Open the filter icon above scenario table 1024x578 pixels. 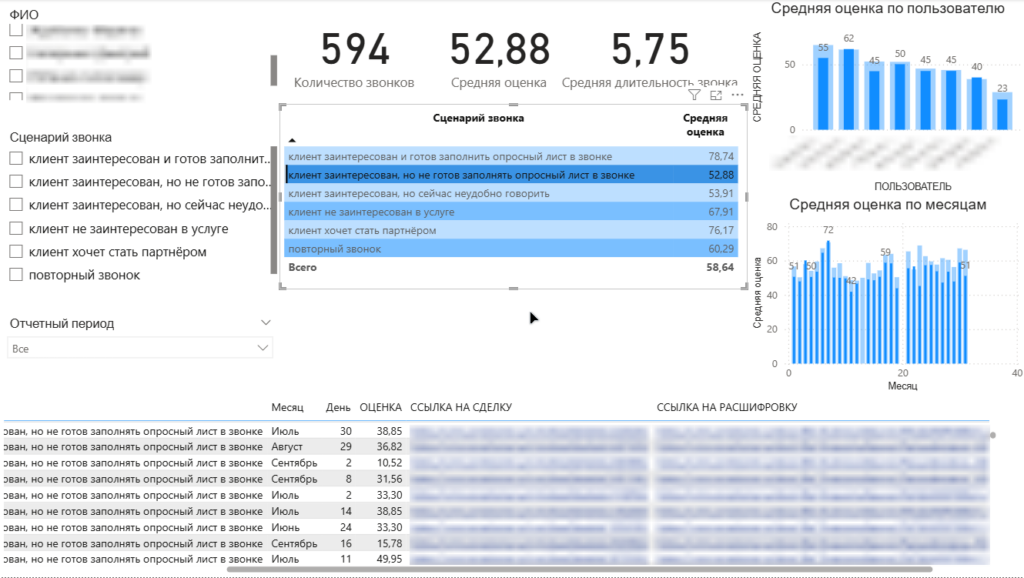(694, 95)
